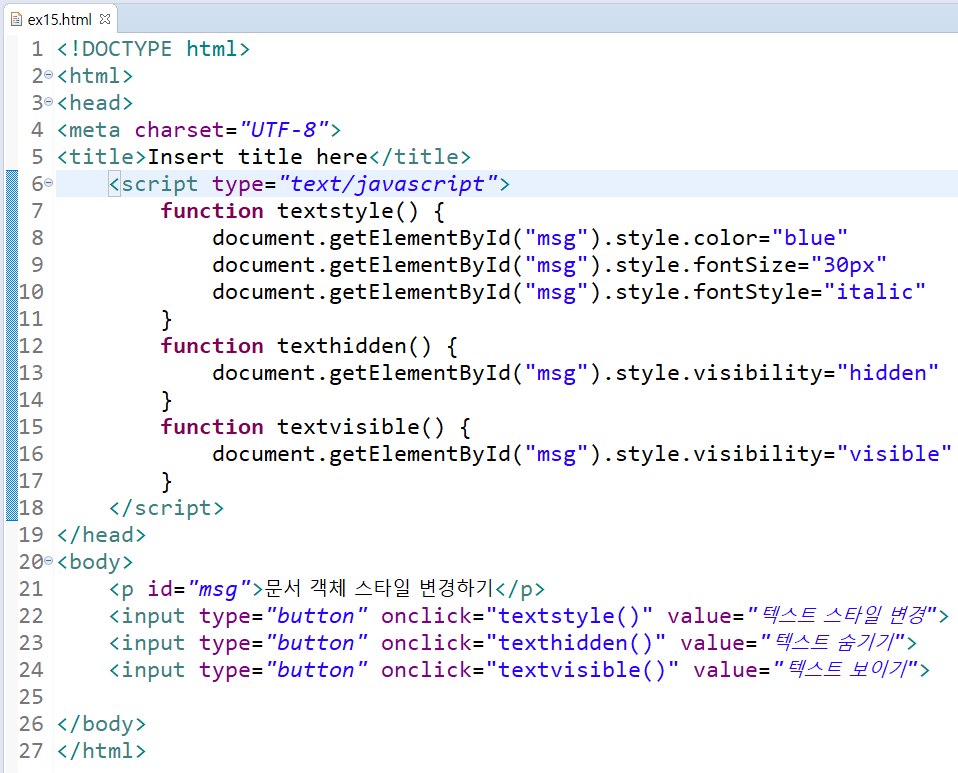The image size is (958, 773).
Task: Collapse the script fold on line 6
Action: 49,183
